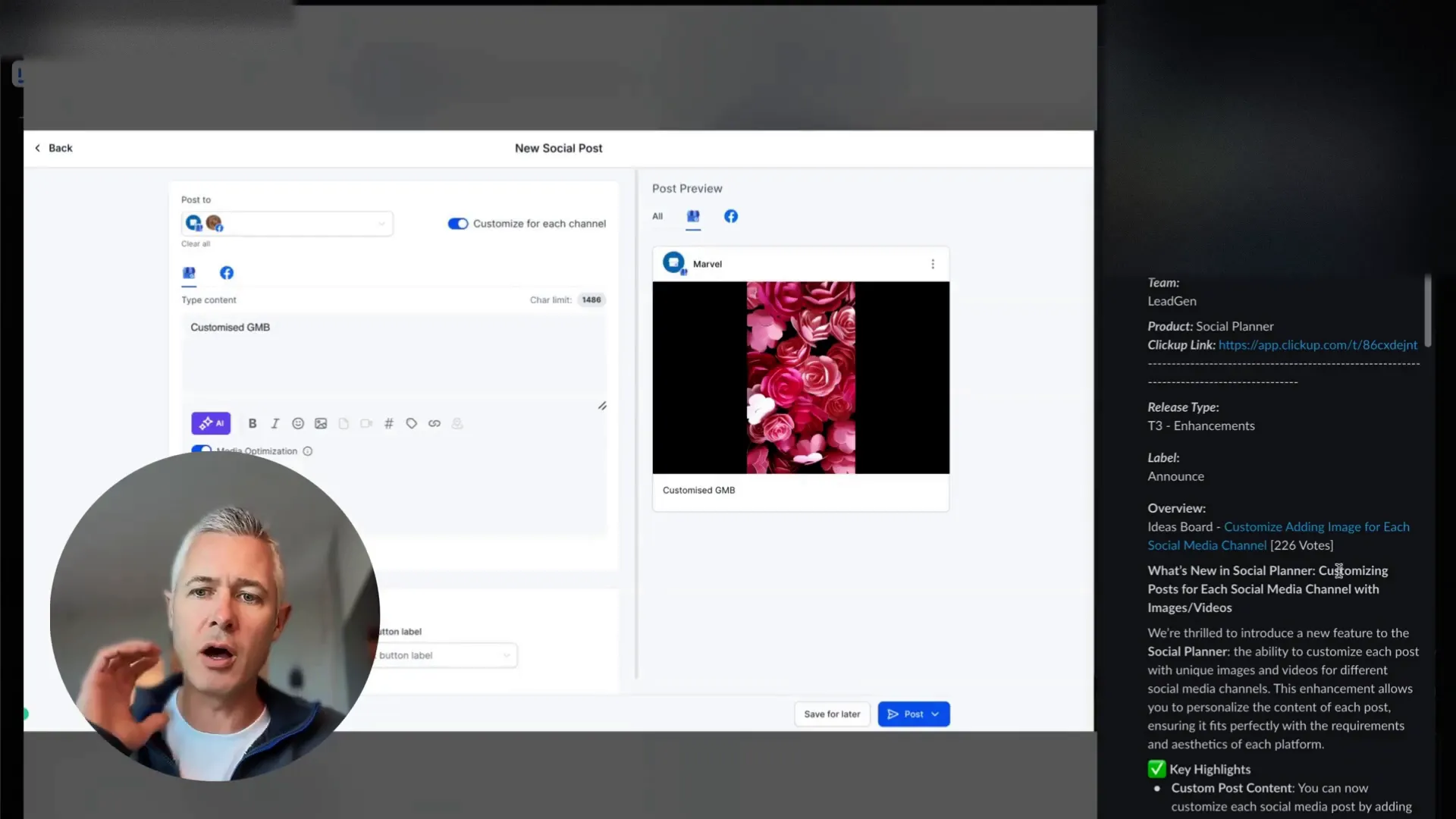1456x819 pixels.
Task: Click Clear all link
Action: point(196,243)
